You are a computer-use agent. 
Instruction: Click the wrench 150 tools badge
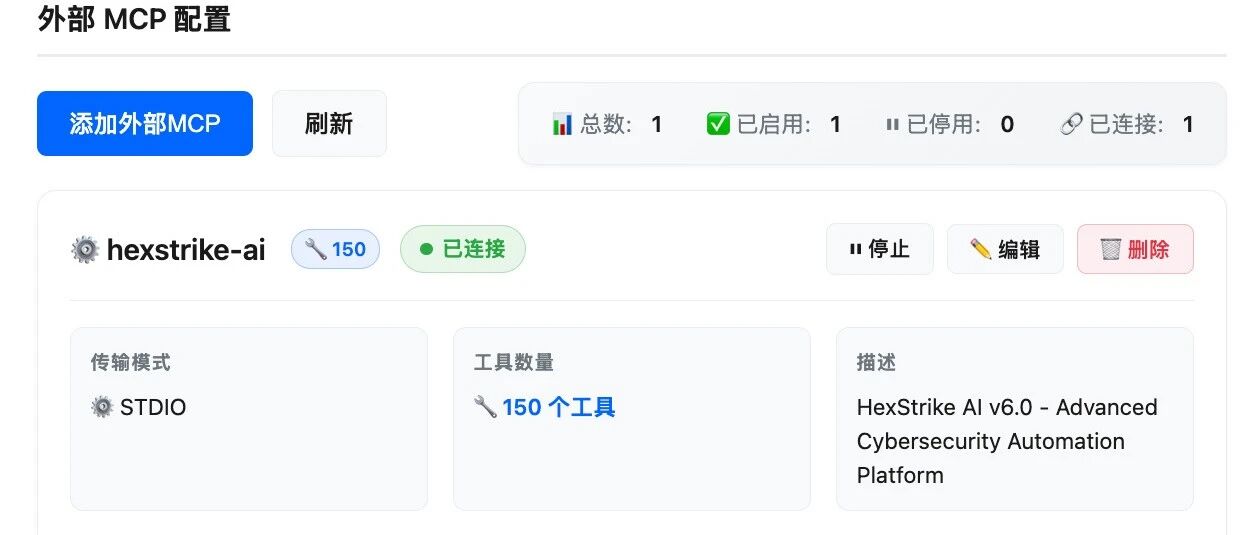[335, 249]
